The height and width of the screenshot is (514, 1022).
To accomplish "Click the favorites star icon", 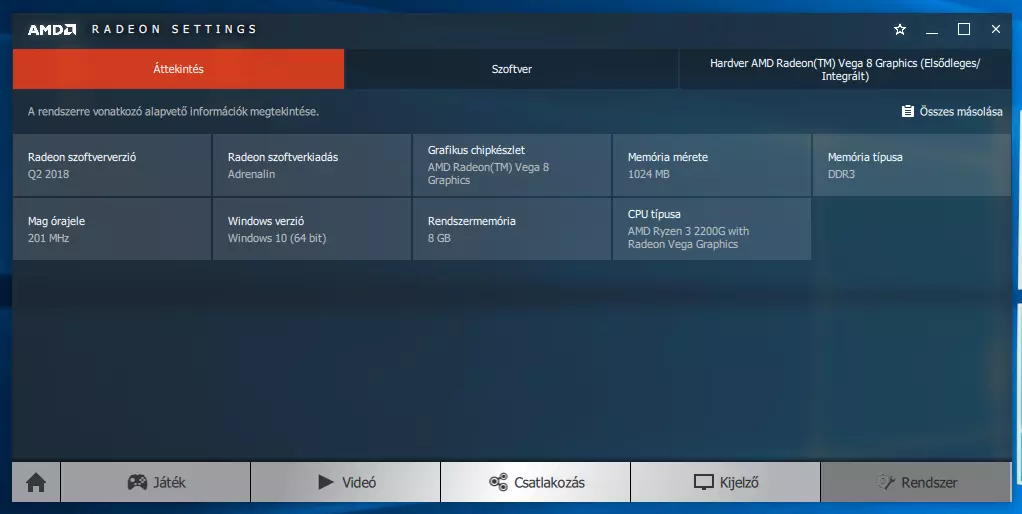I will (900, 29).
